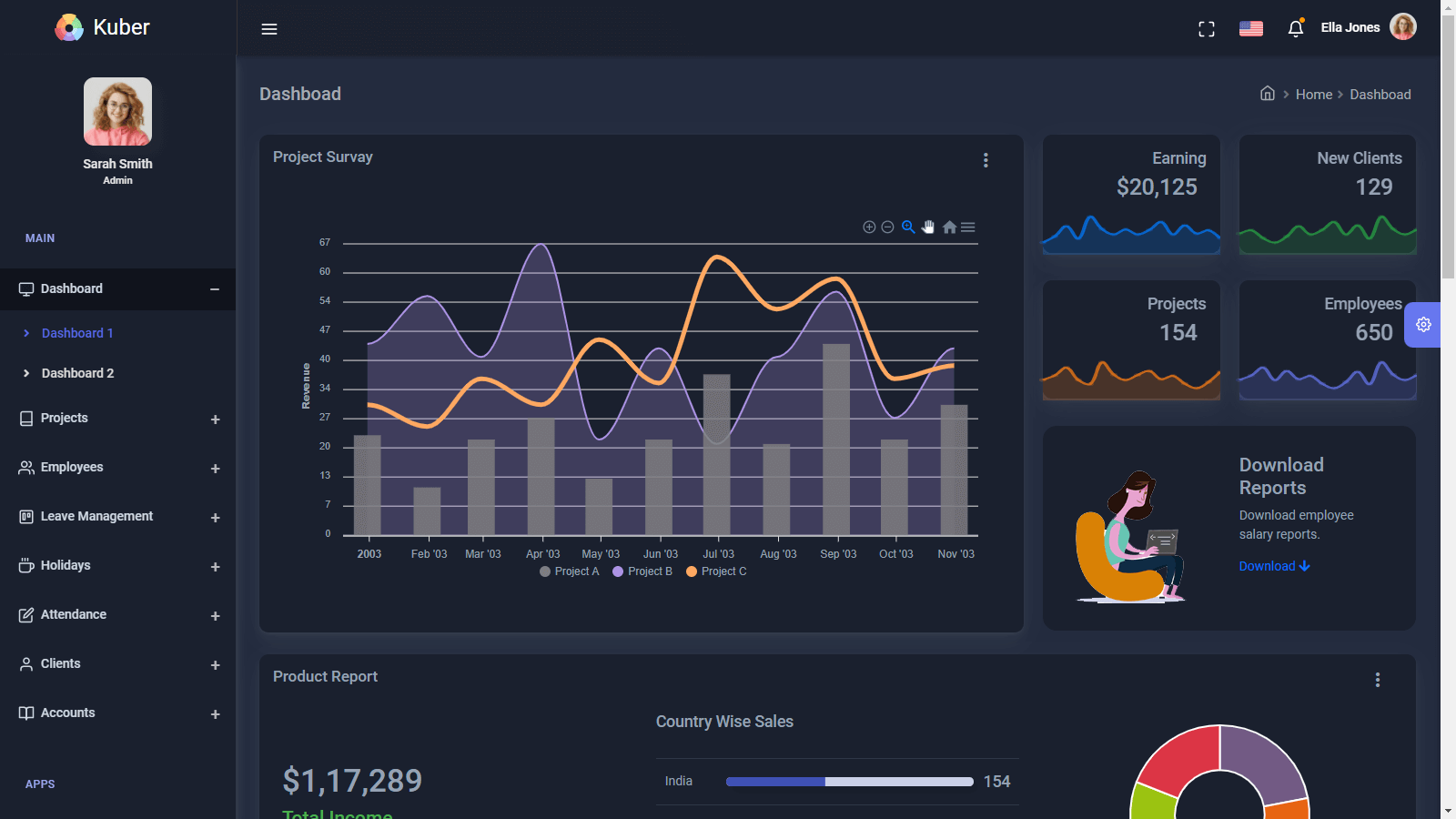Go to Home breadcrumb link
This screenshot has height=819, width=1456.
(x=1314, y=95)
